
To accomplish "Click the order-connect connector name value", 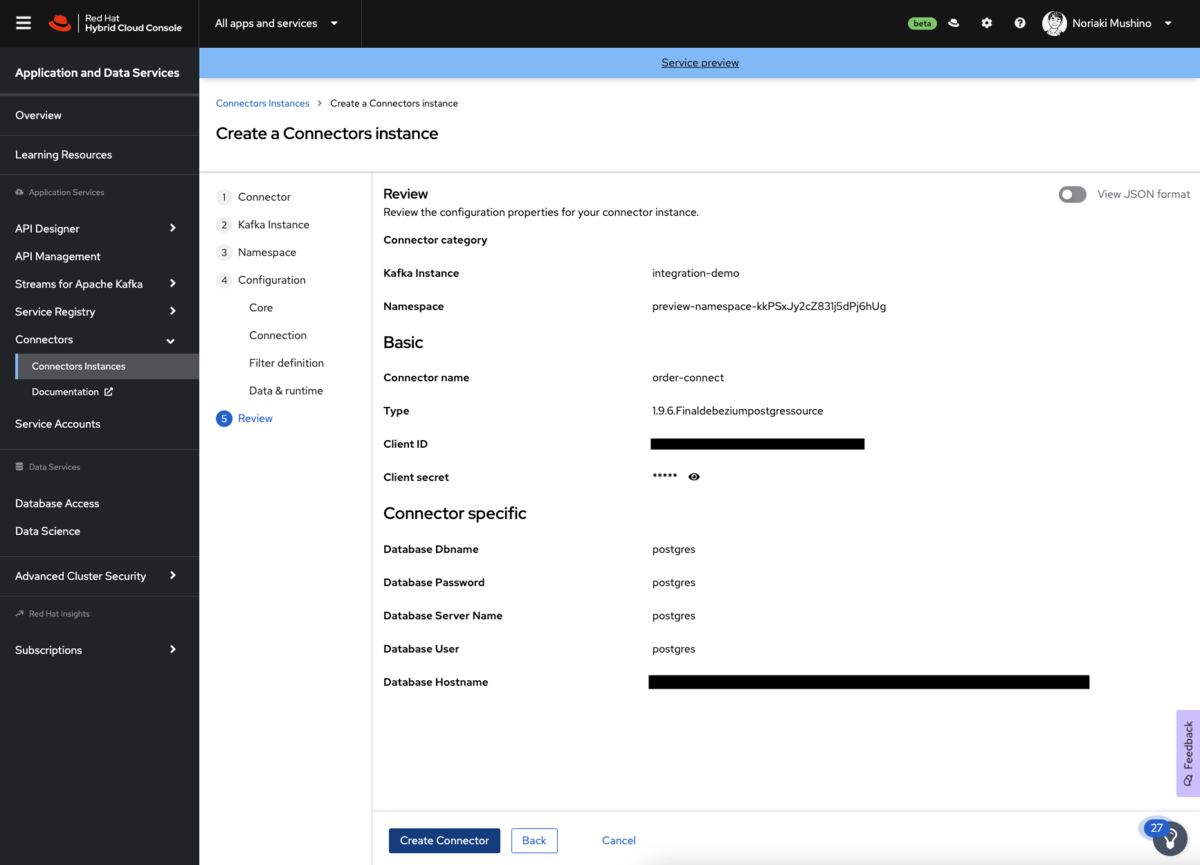I will [x=688, y=378].
